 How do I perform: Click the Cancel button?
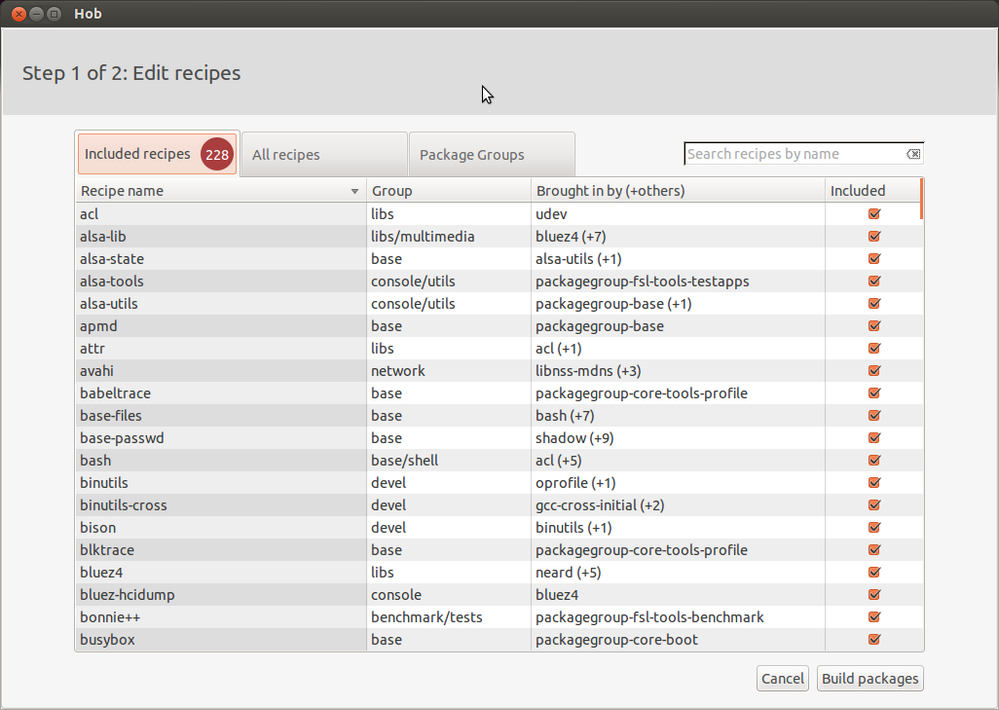point(782,678)
